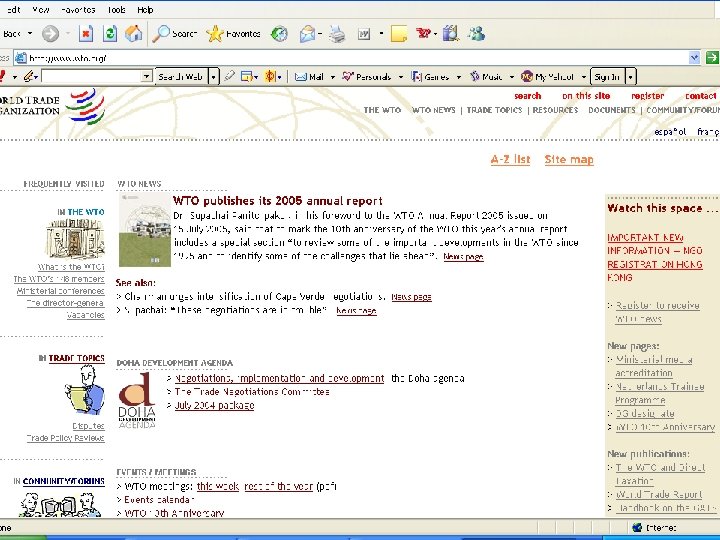Open the TRADE TOPICS site navigation
The width and height of the screenshot is (720, 540).
(x=494, y=110)
